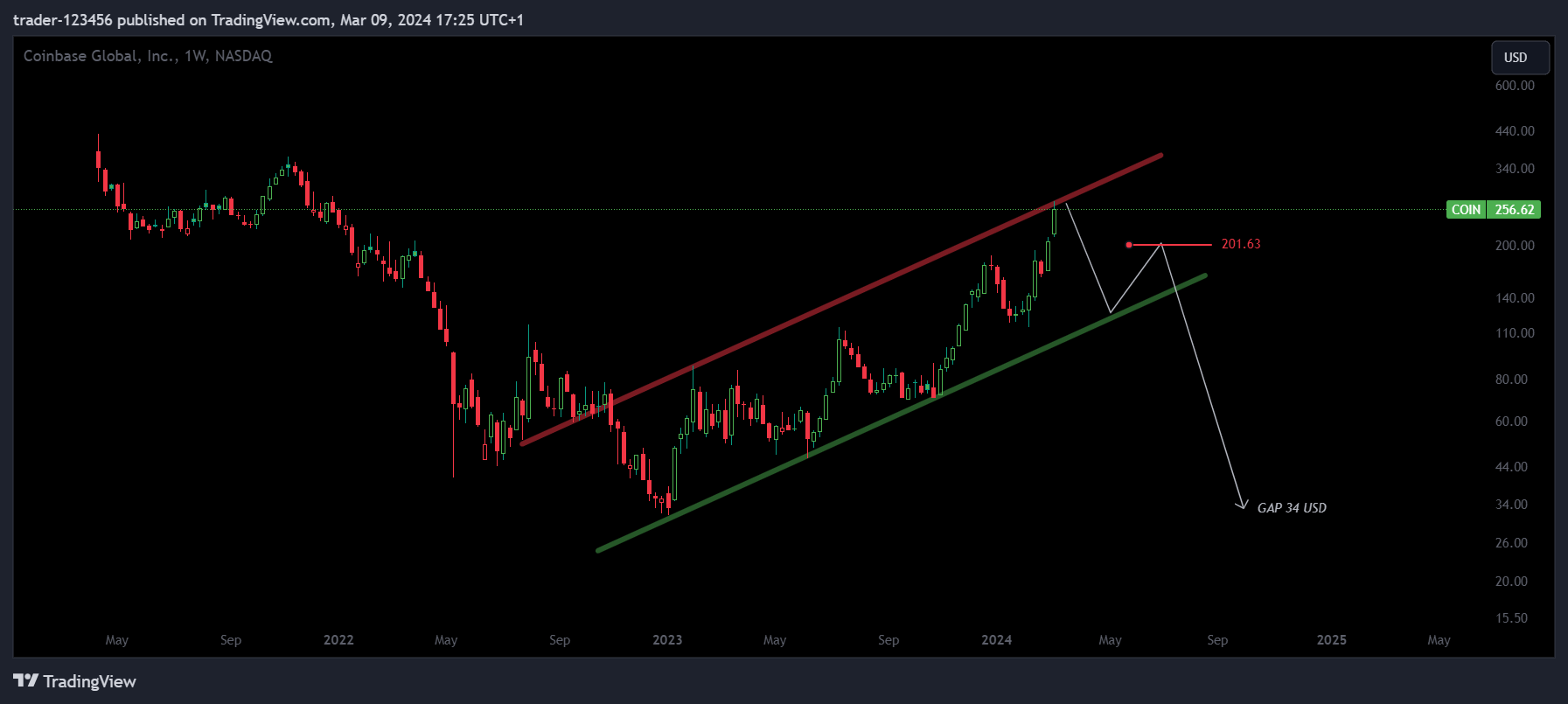The width and height of the screenshot is (1568, 704).
Task: Click the publisher line 'trader-123456 published on TradingView.com'
Action: click(x=171, y=19)
